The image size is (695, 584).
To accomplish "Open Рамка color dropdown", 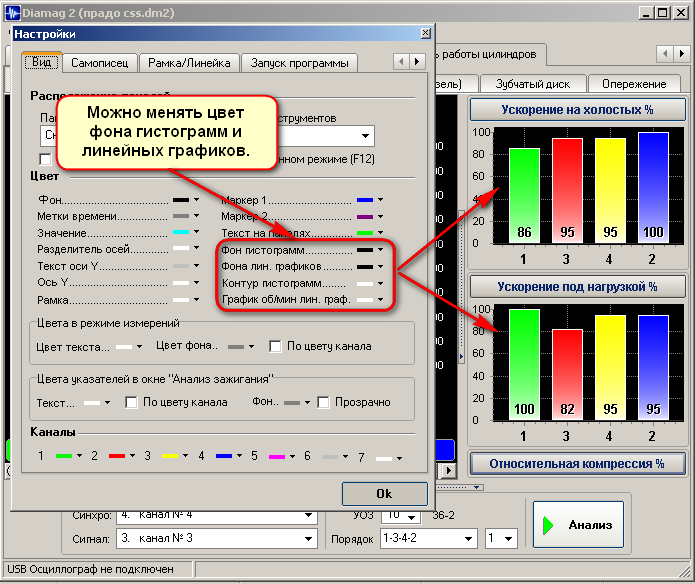I will [196, 300].
